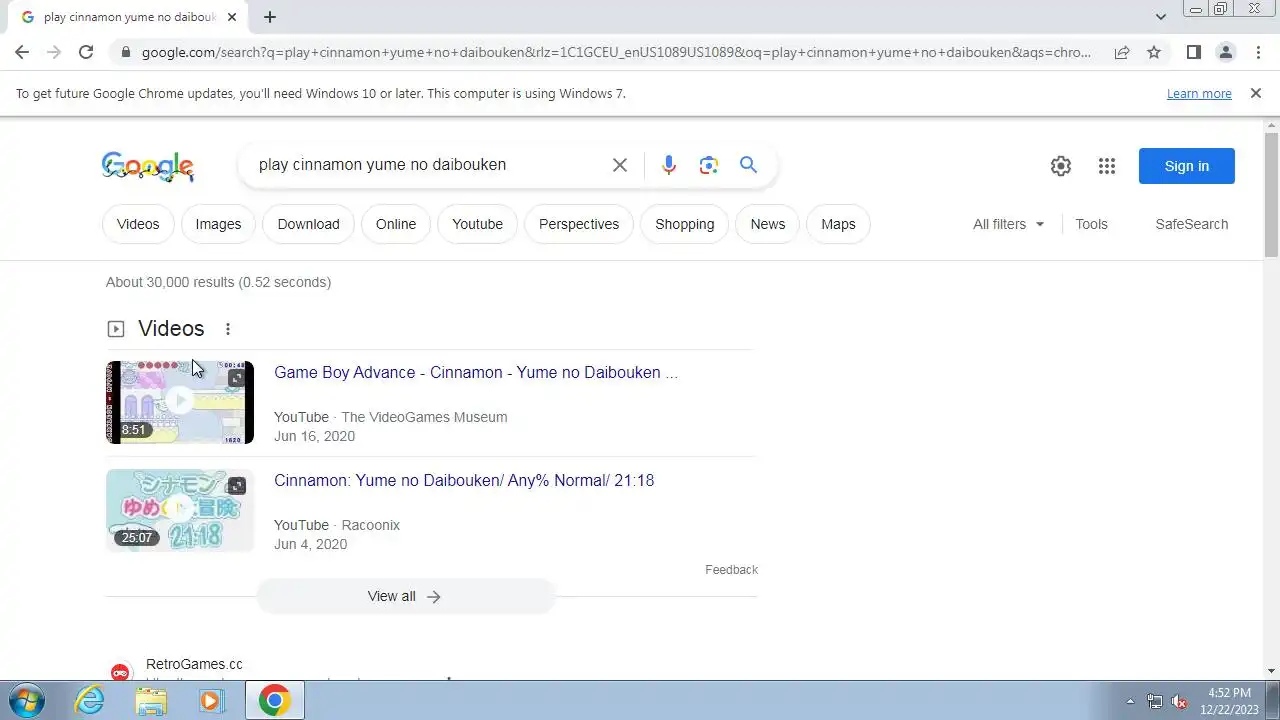The image size is (1280, 720).
Task: Play the 25:07 speedrun video thumbnail
Action: [x=180, y=510]
